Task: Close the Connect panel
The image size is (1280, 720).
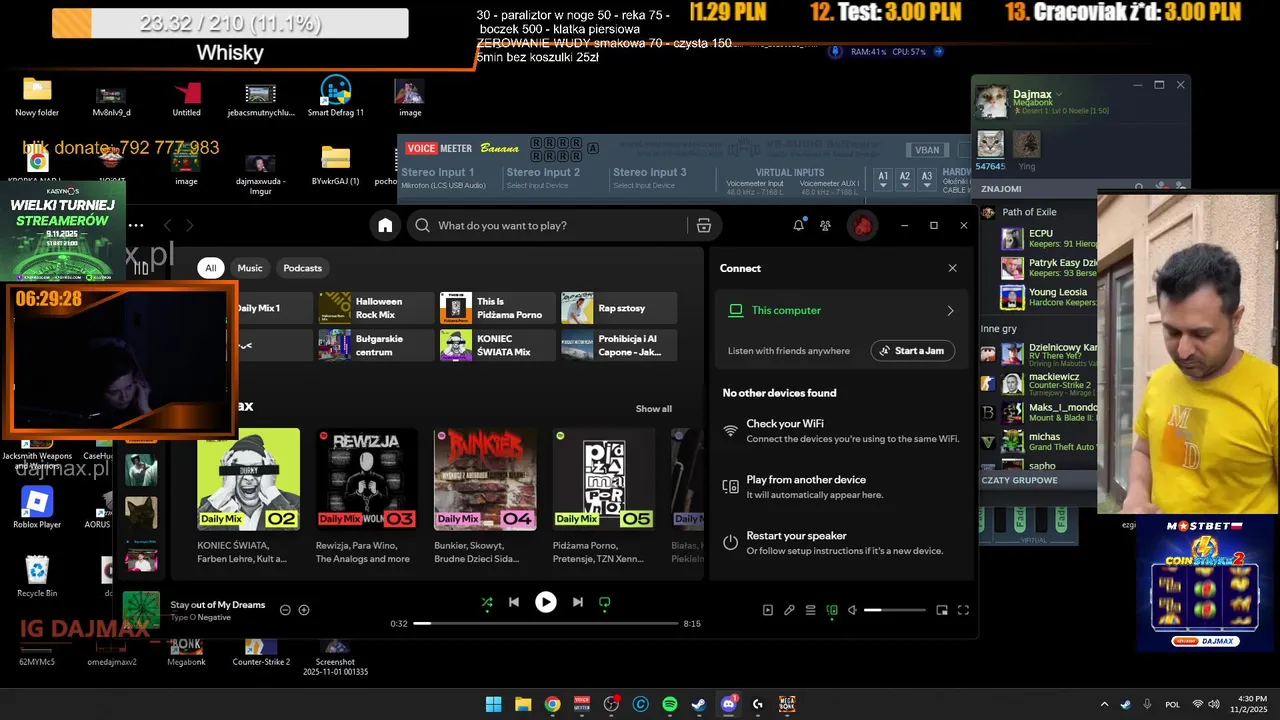Action: [x=952, y=268]
